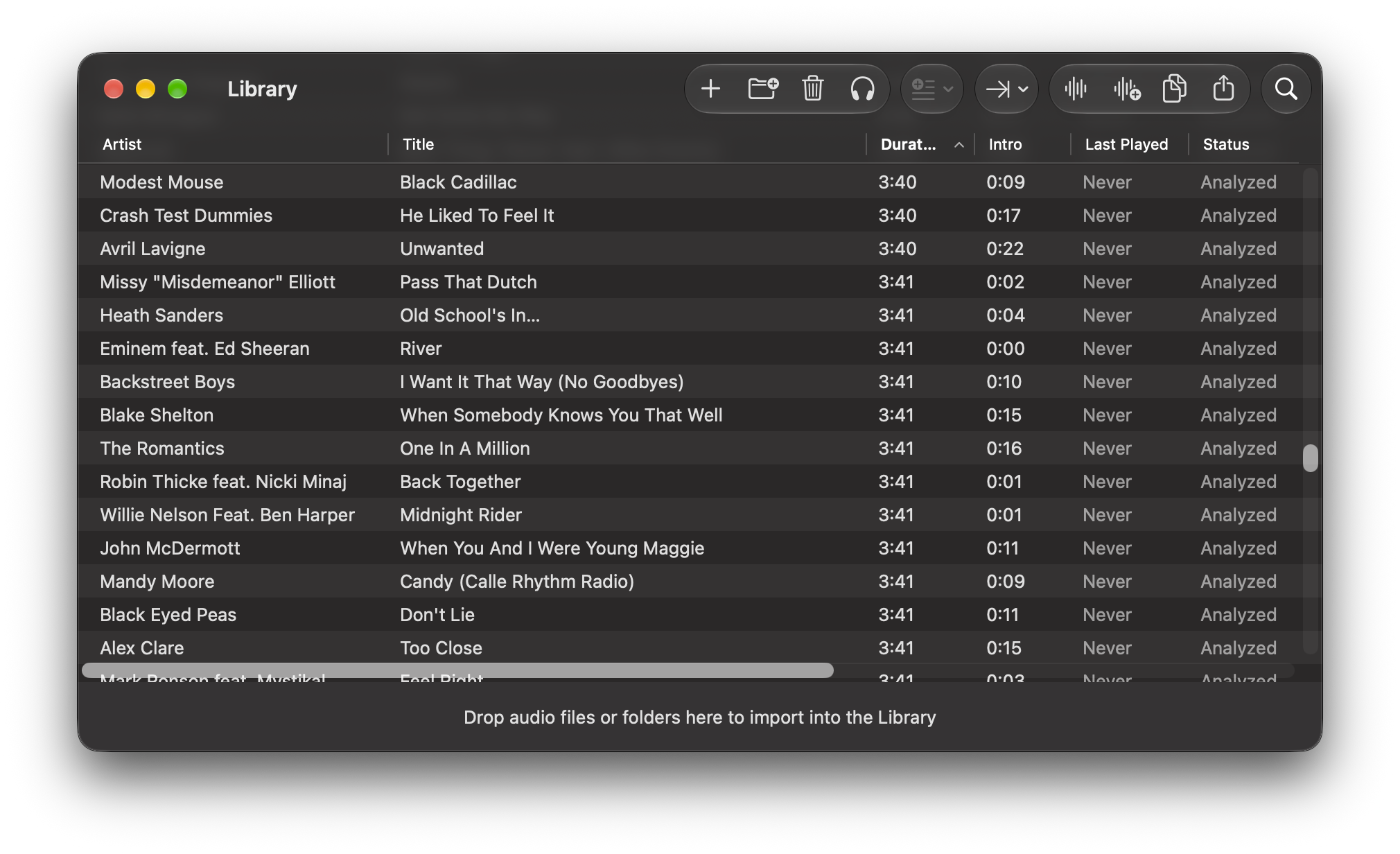Click the duplicate documents icon
Screen dimensions: 1400x854
coord(1174,89)
